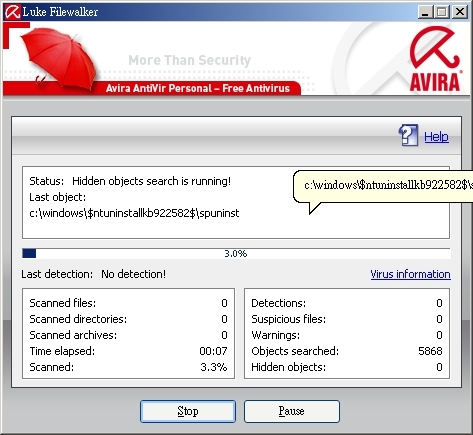Stop the running scan
473x435 pixels.
[188, 411]
